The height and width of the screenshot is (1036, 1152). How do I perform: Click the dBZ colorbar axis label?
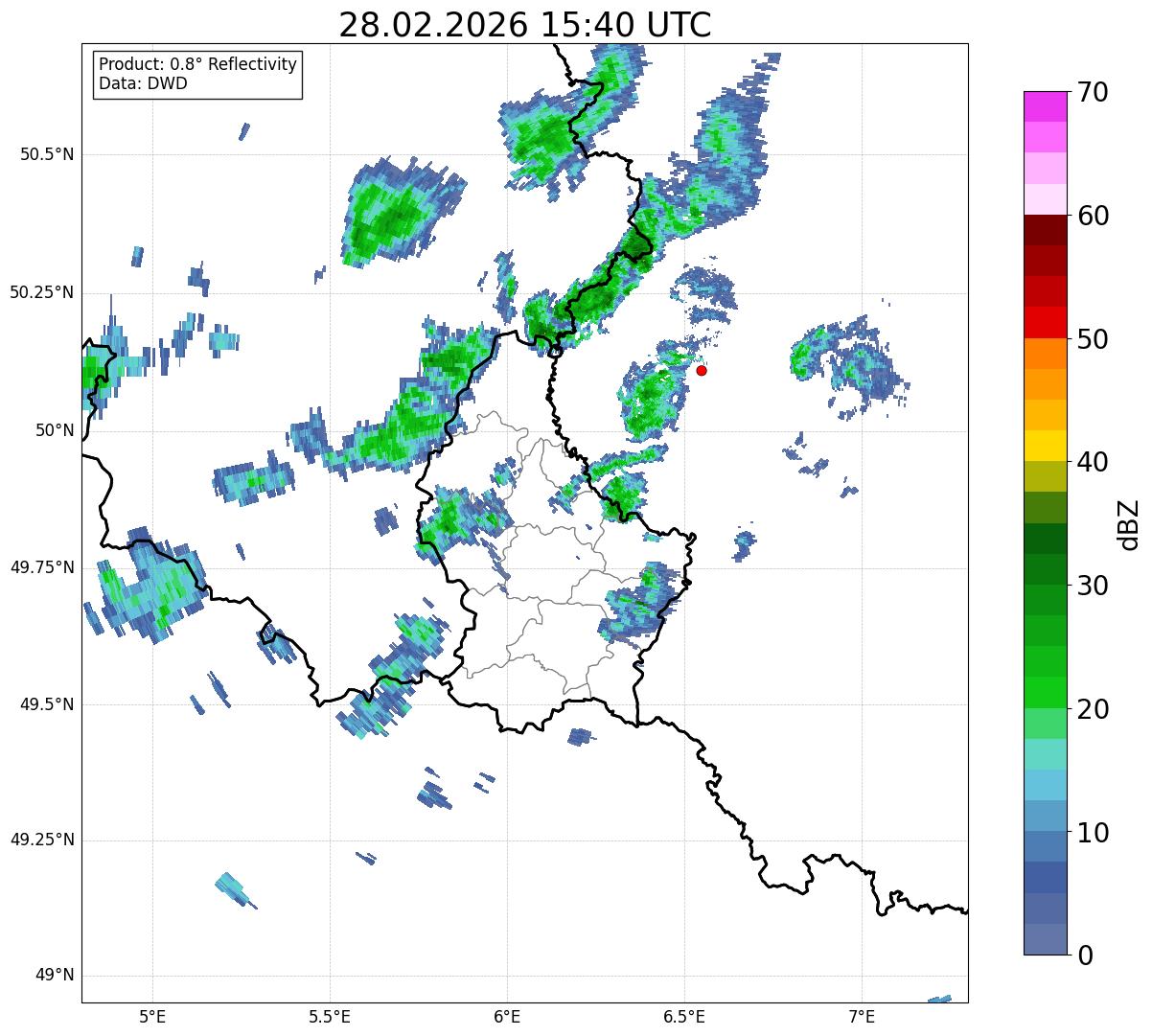coord(1129,523)
